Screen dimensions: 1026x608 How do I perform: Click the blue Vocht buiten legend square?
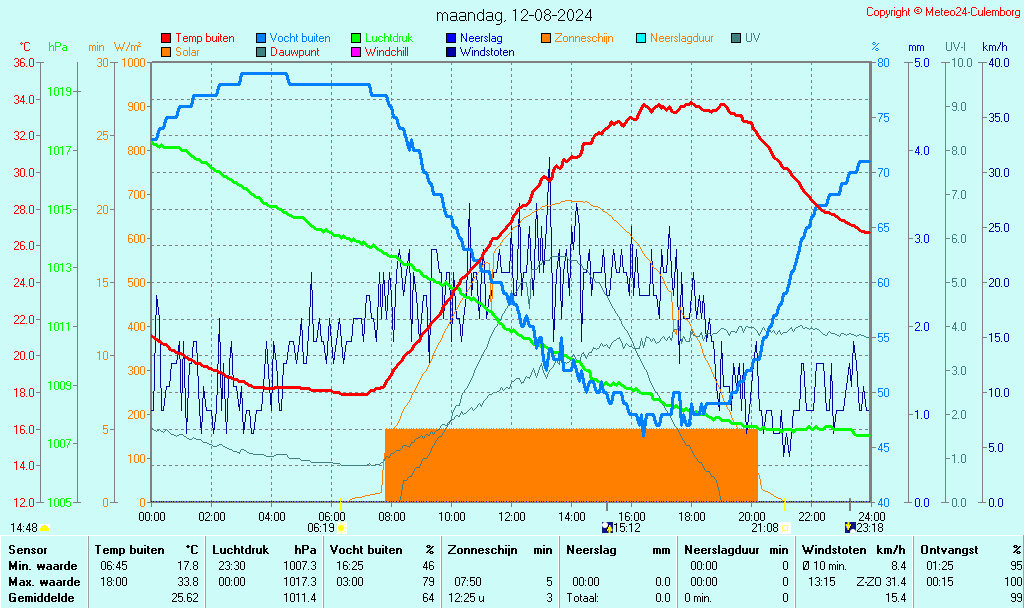click(261, 38)
